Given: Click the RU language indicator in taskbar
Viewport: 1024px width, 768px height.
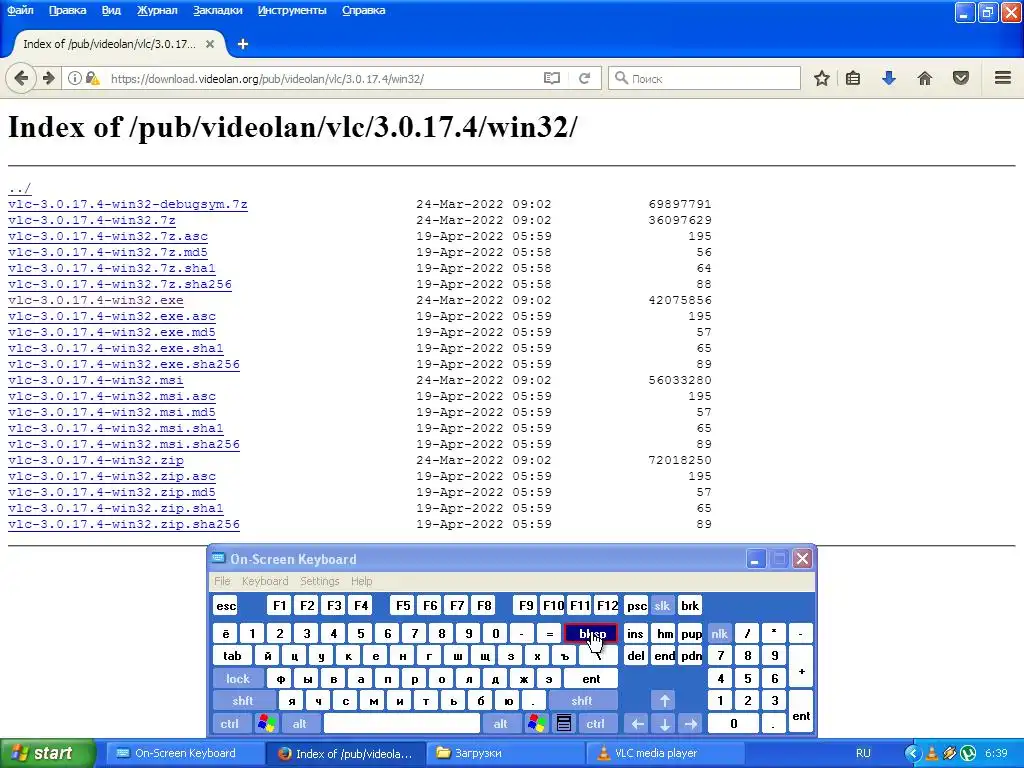Looking at the screenshot, I should point(863,753).
